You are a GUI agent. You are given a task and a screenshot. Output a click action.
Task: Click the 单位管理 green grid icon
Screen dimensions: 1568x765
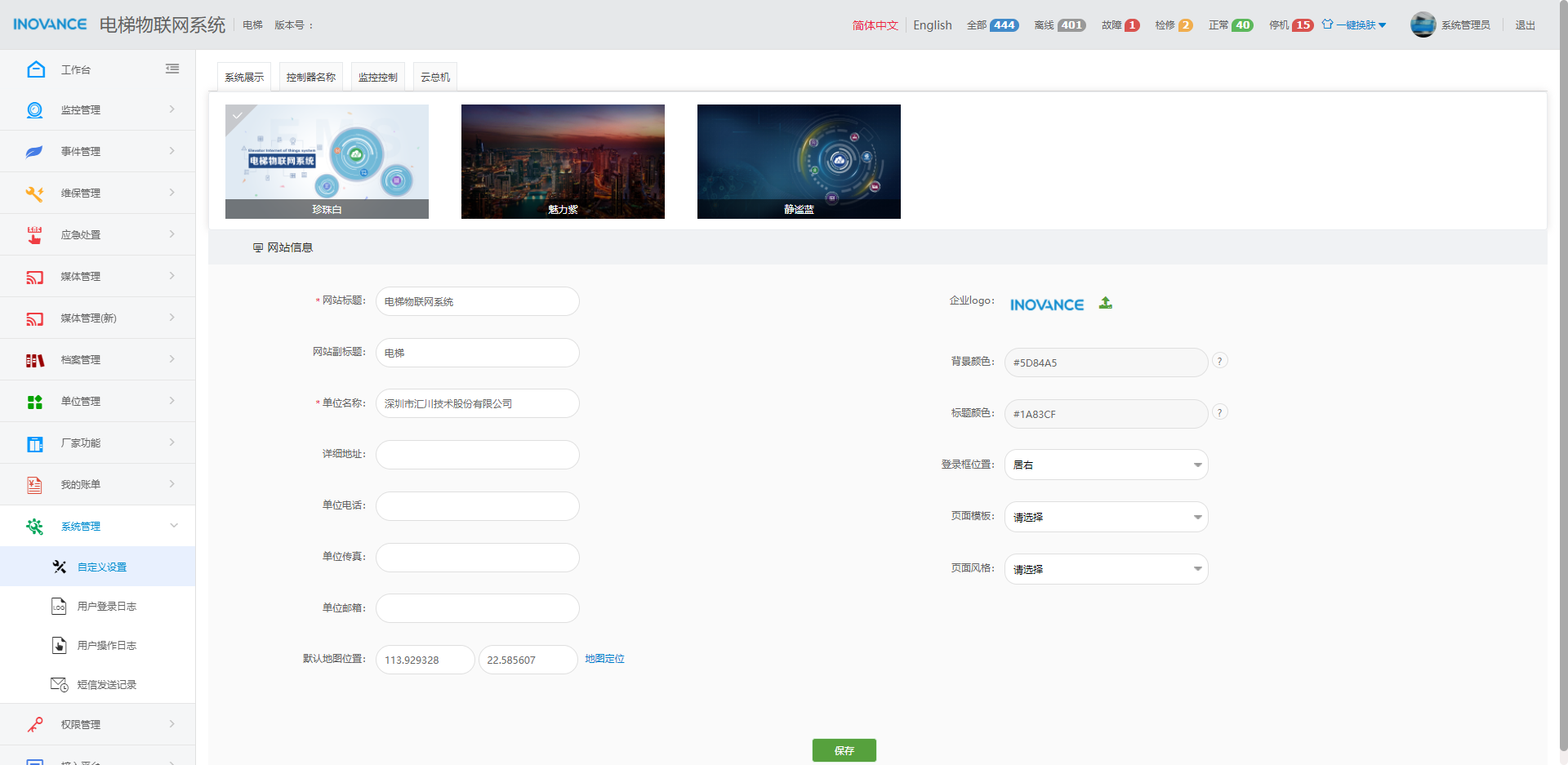click(x=34, y=402)
